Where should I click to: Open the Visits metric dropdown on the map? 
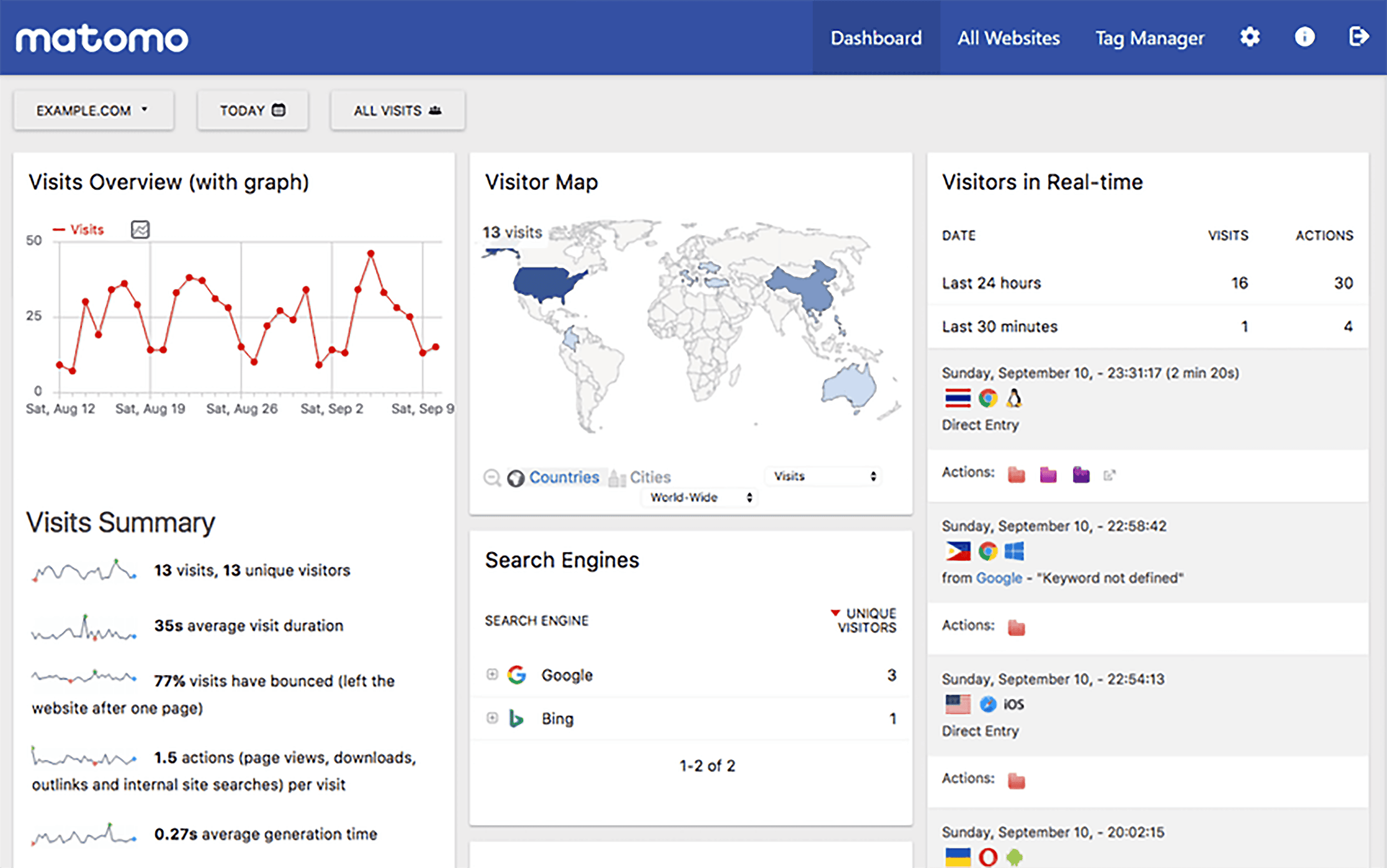(x=823, y=476)
